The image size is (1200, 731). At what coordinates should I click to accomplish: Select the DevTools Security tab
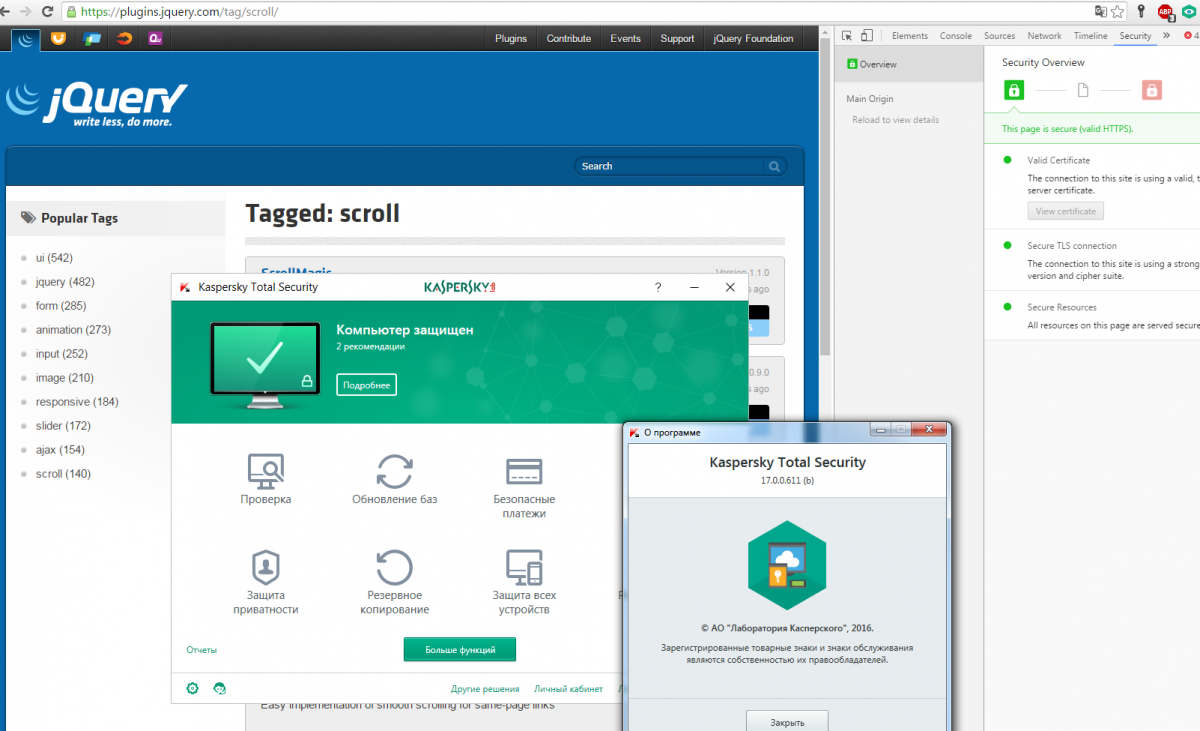pyautogui.click(x=1136, y=36)
